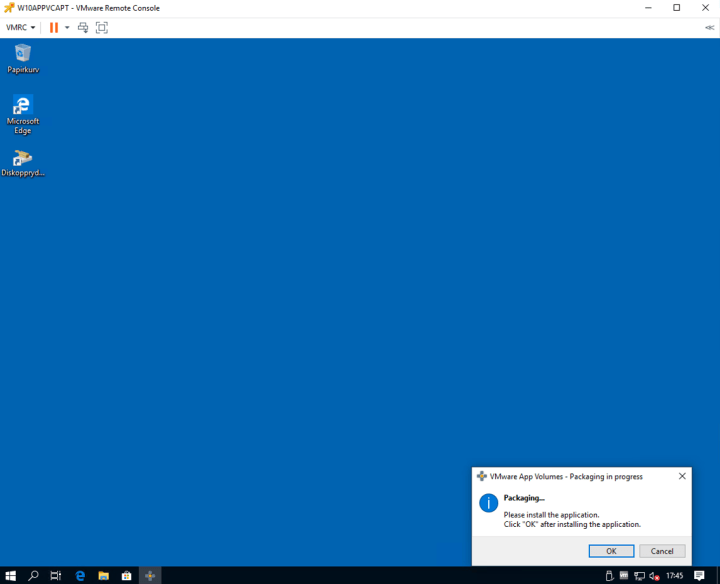Select the Diskopprydding desktop shortcut
This screenshot has width=720, height=584.
tap(22, 163)
